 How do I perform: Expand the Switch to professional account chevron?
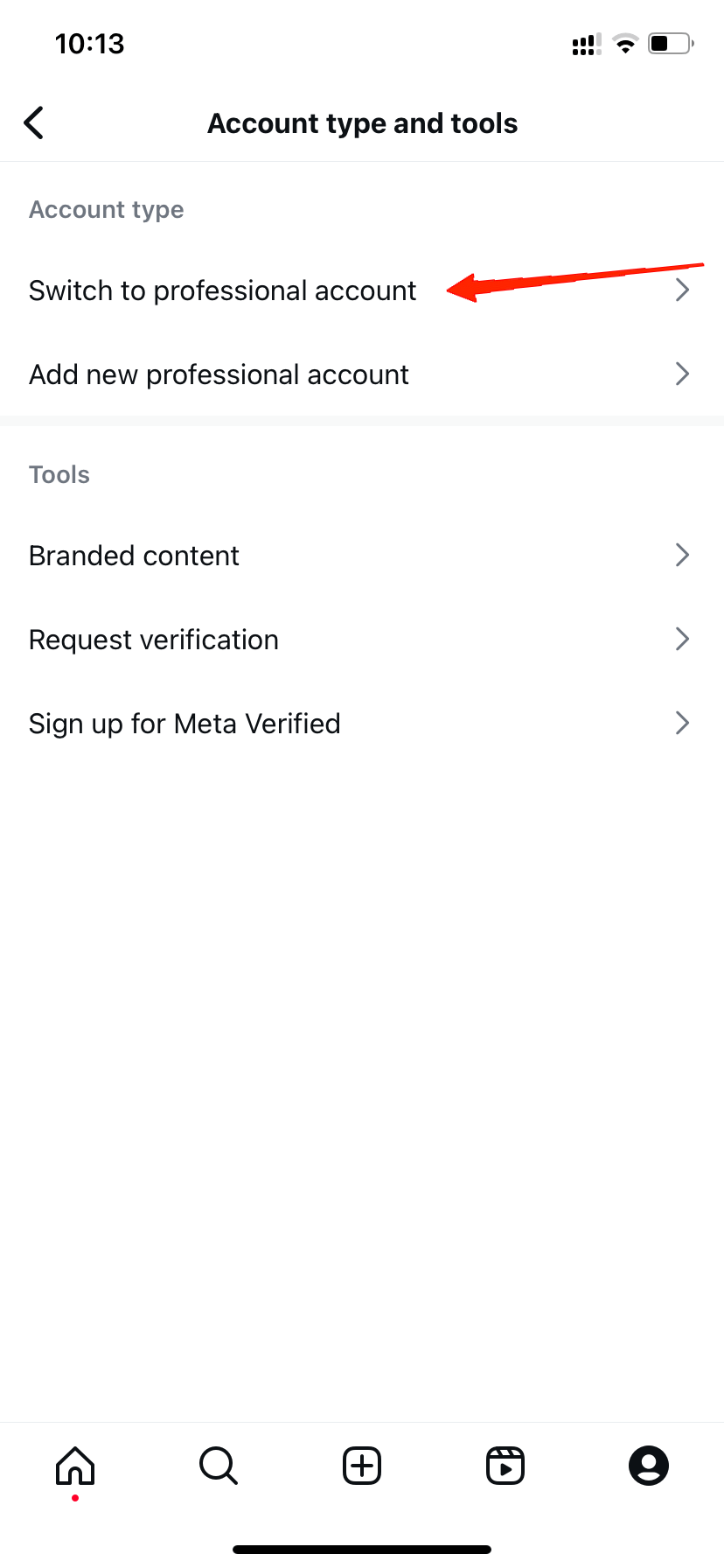pos(683,290)
